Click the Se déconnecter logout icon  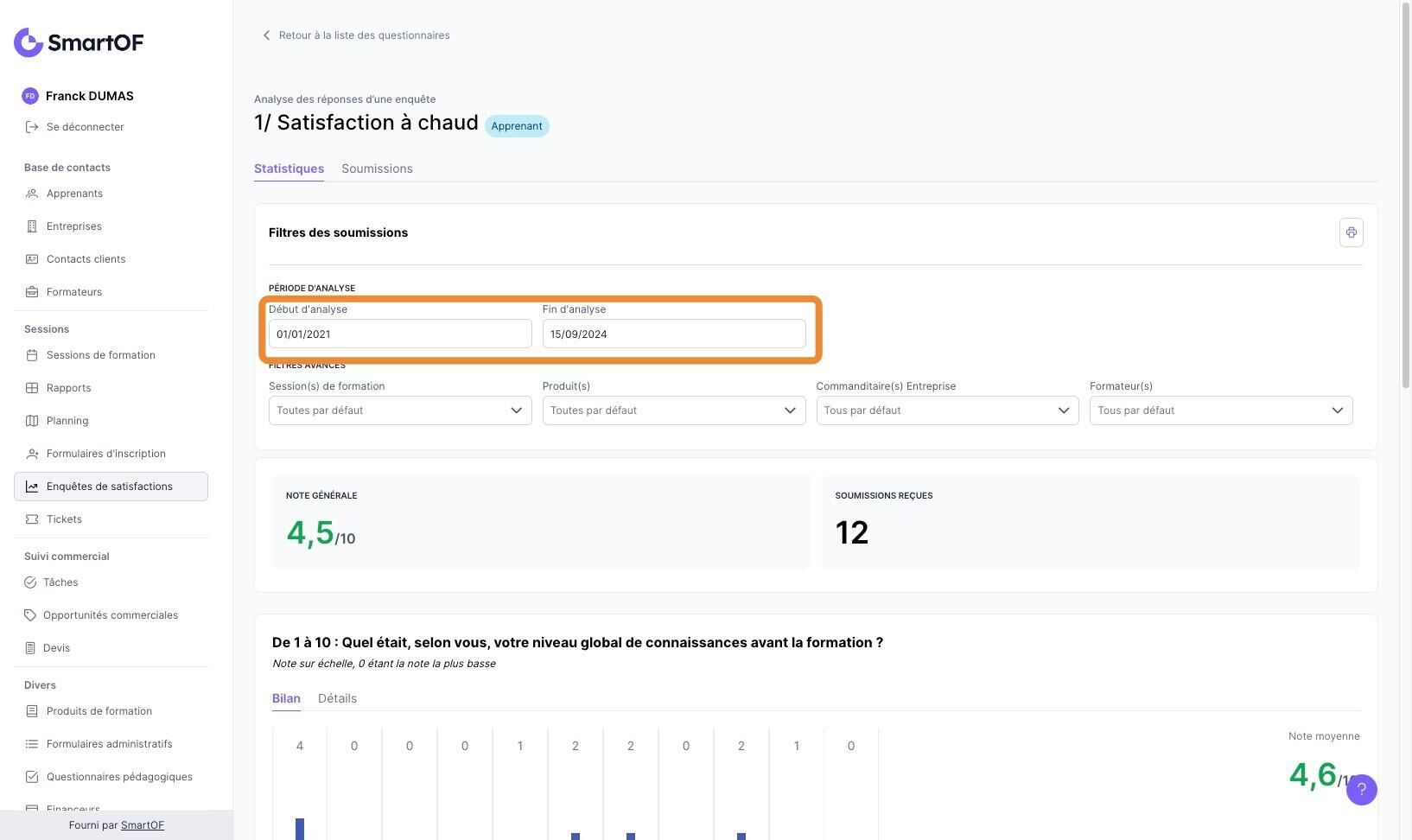pos(32,127)
